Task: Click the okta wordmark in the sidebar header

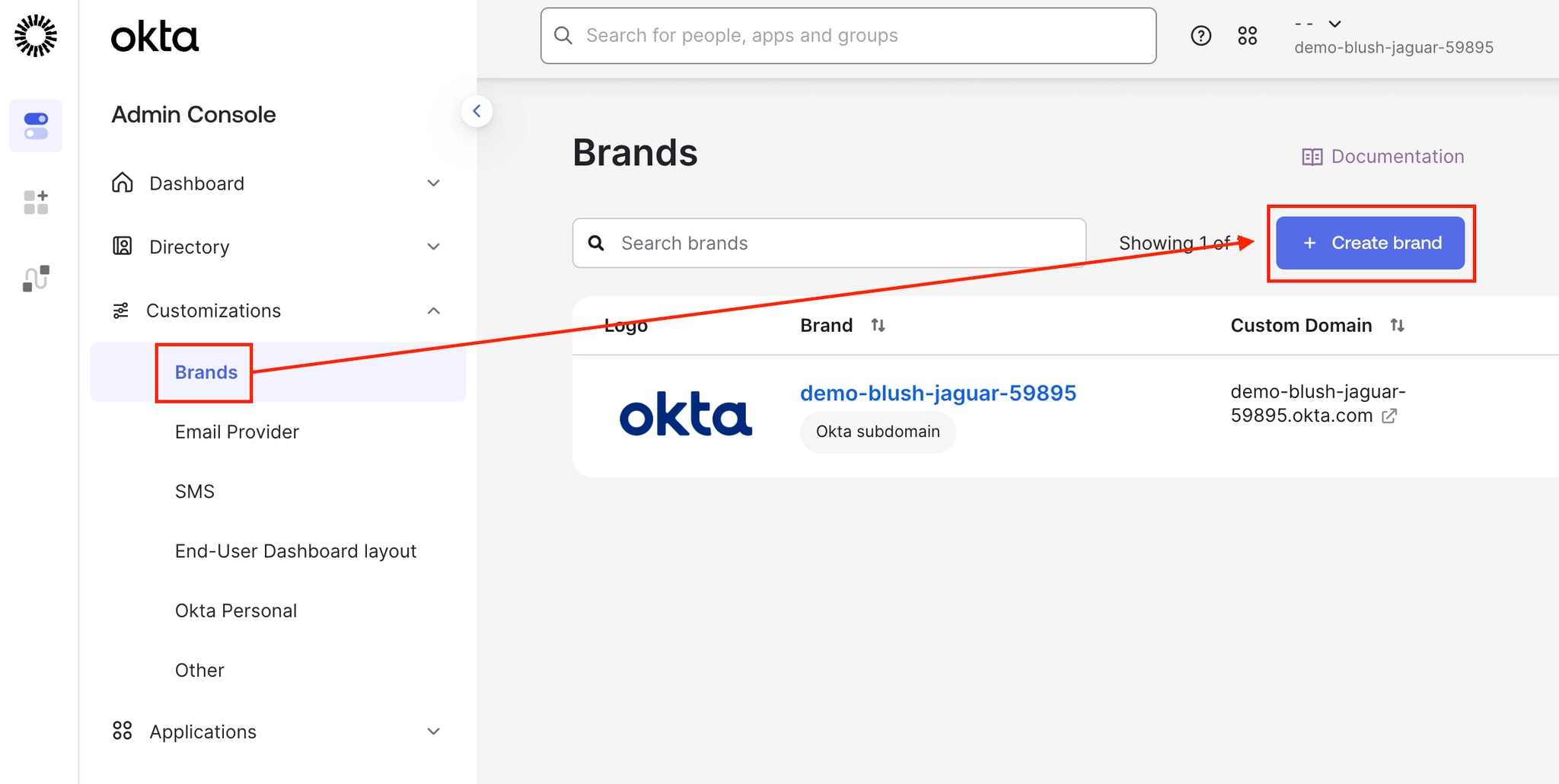Action: 155,37
